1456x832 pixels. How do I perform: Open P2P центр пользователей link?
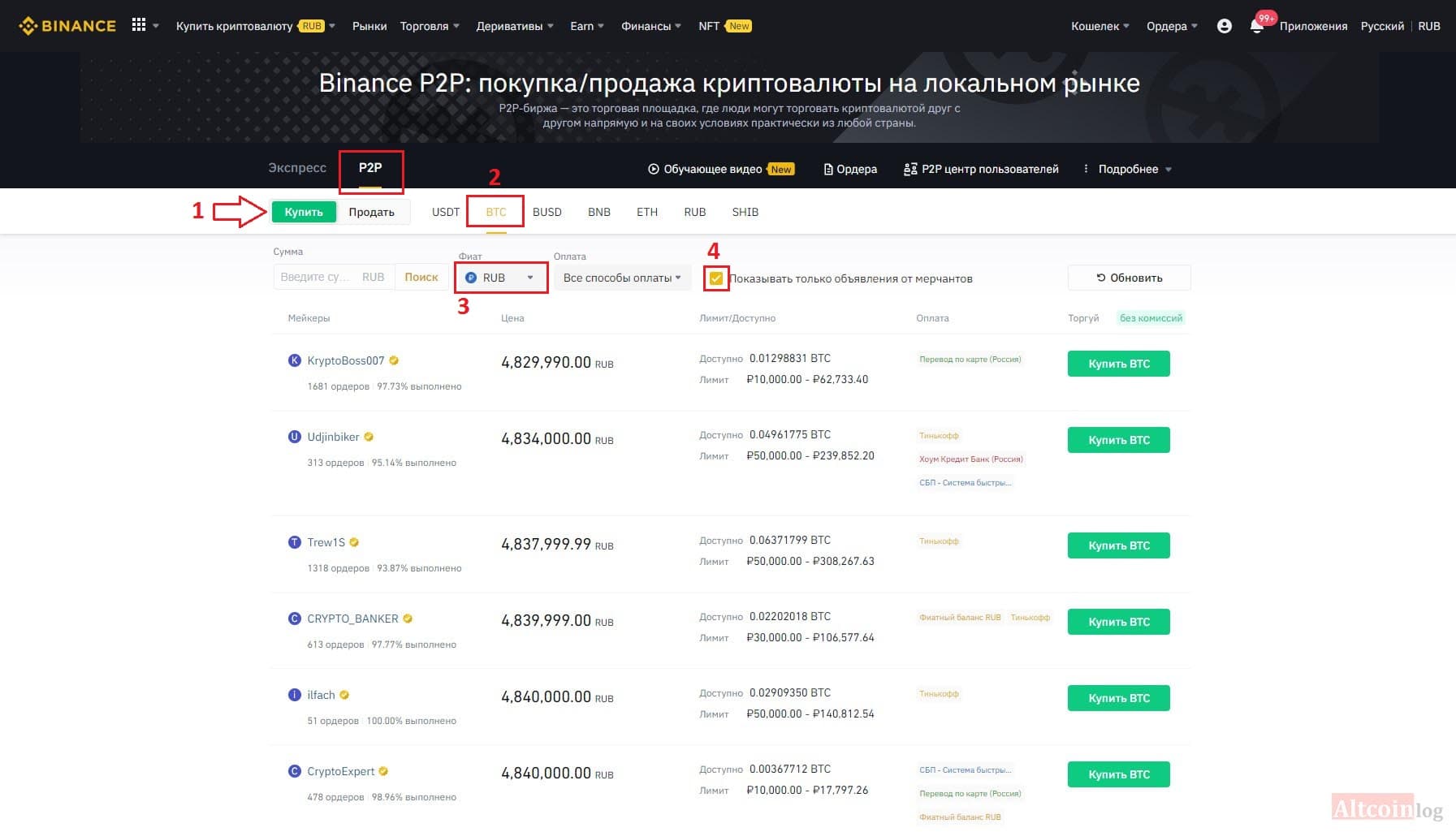[981, 169]
